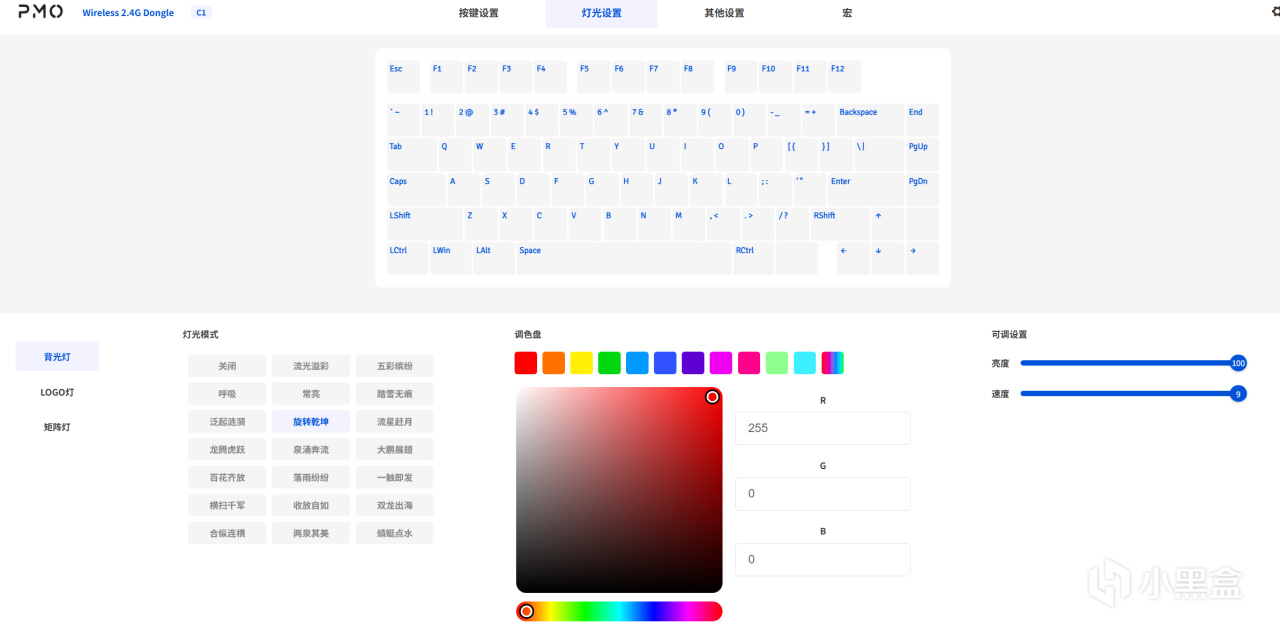1280x624 pixels.
Task: Pick the green color swatch
Action: pos(610,363)
